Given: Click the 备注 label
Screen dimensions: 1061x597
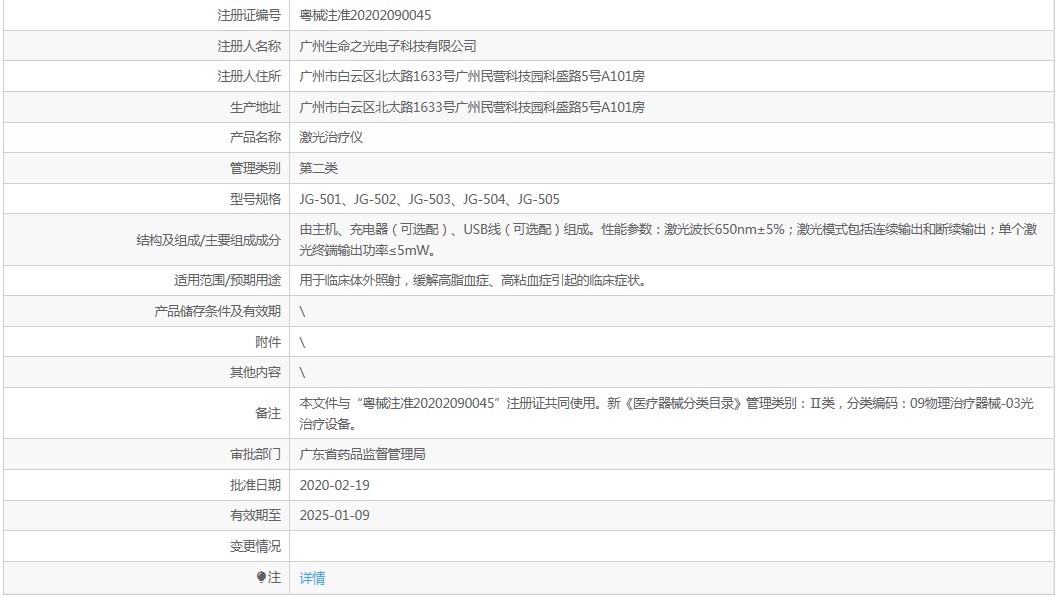Looking at the screenshot, I should 268,414.
